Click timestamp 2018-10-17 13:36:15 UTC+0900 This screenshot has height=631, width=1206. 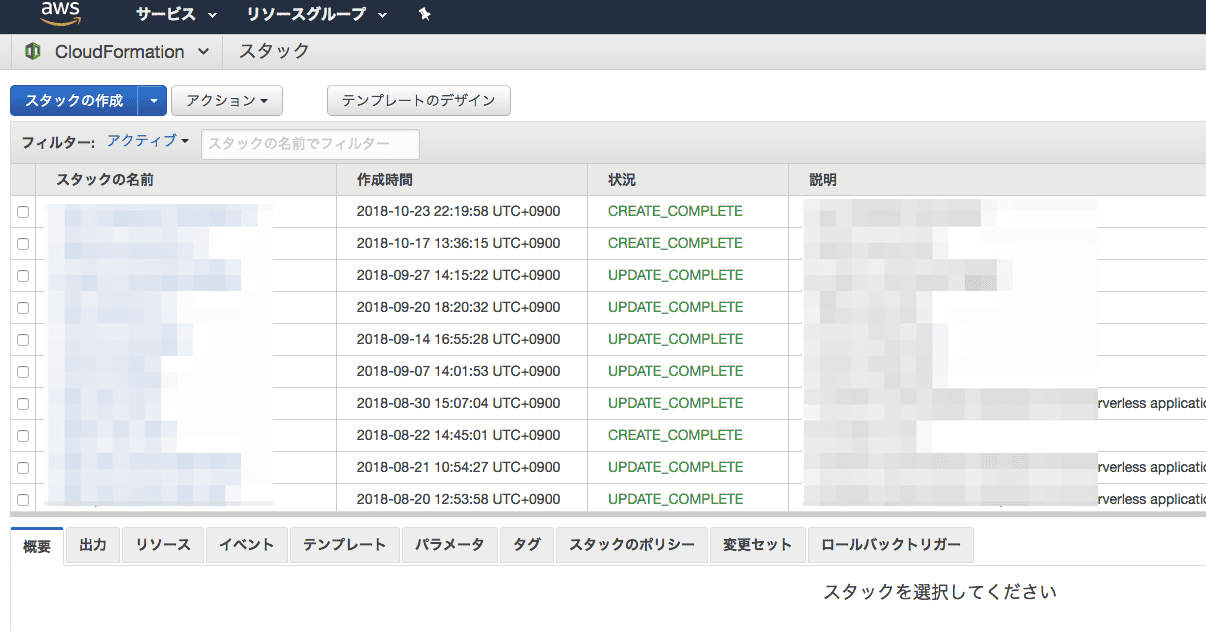click(x=458, y=243)
